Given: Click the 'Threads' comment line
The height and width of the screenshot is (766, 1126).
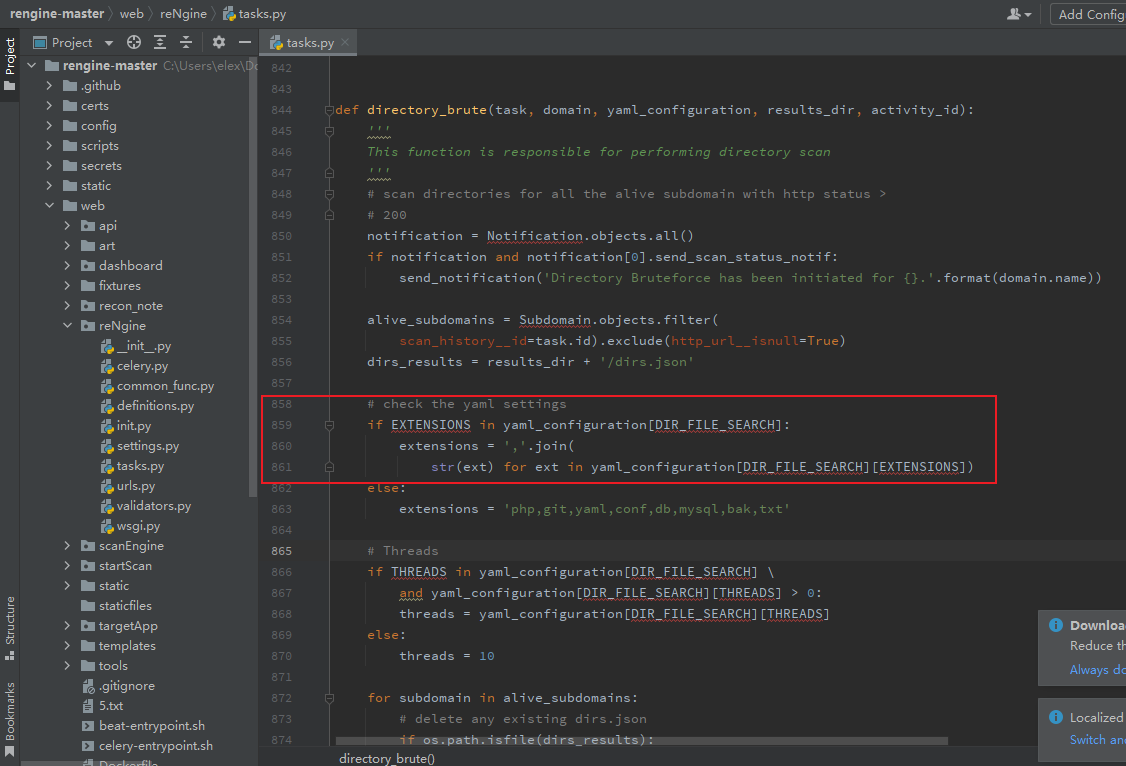Looking at the screenshot, I should point(402,551).
